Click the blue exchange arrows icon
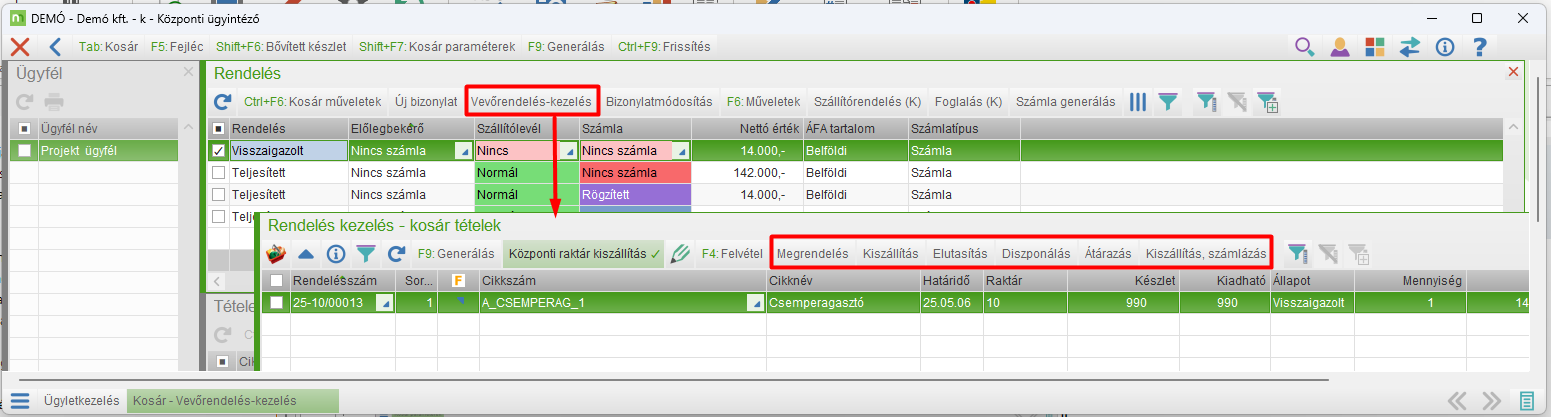Screen dimensions: 1551x417 1410,46
